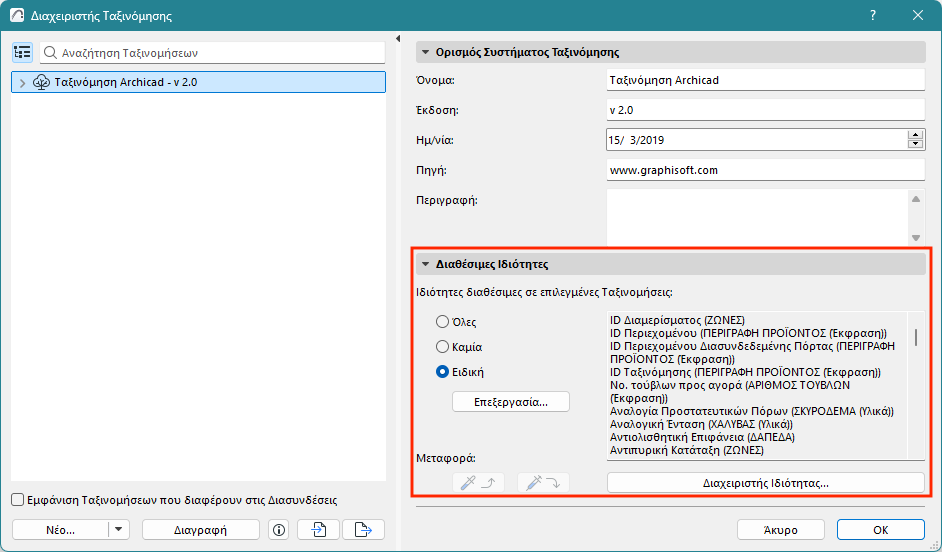The image size is (942, 552).
Task: Click the properties list scrollbar thumb
Action: click(x=916, y=337)
